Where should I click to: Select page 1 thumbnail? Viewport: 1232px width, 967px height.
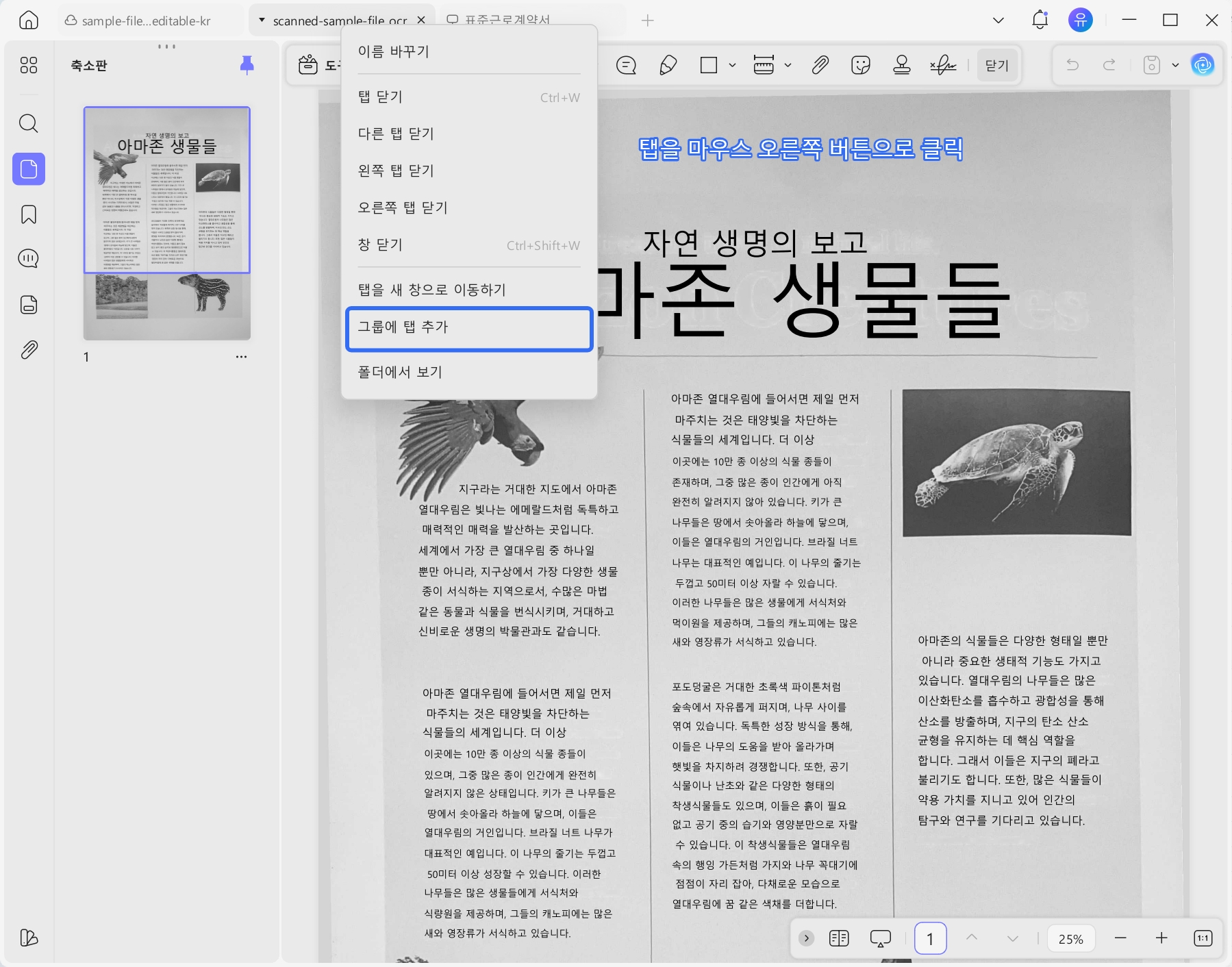(167, 223)
